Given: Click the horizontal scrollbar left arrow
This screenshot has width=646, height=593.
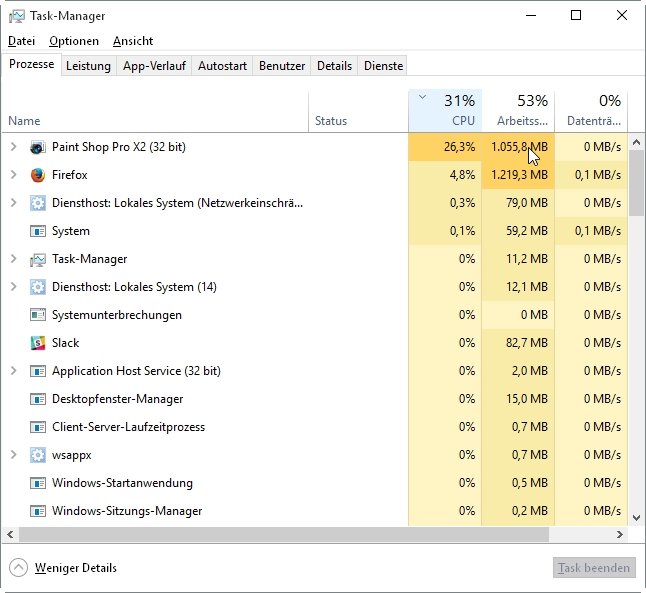Looking at the screenshot, I should click(10, 535).
